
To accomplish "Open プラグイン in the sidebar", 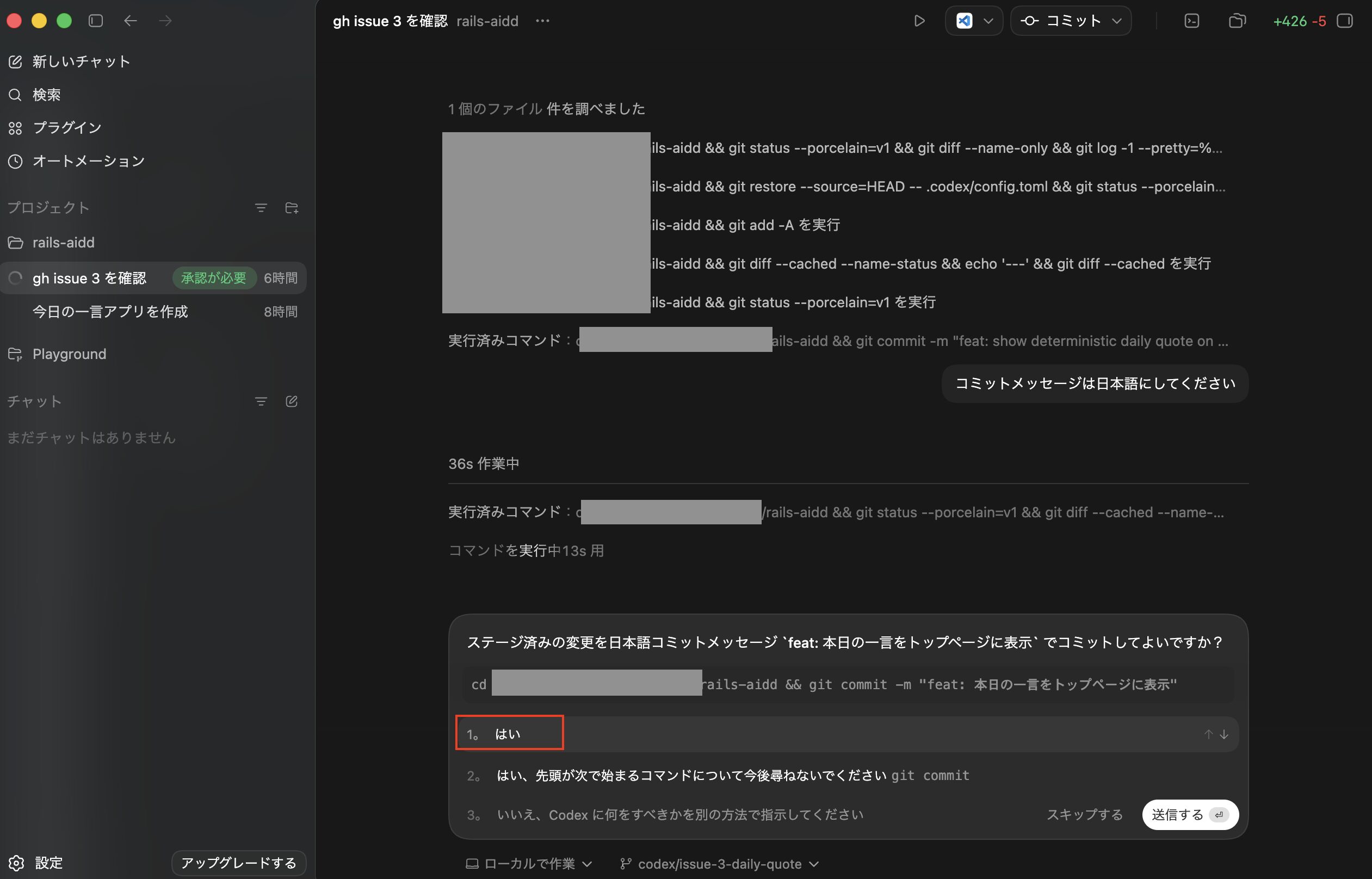I will (x=67, y=128).
